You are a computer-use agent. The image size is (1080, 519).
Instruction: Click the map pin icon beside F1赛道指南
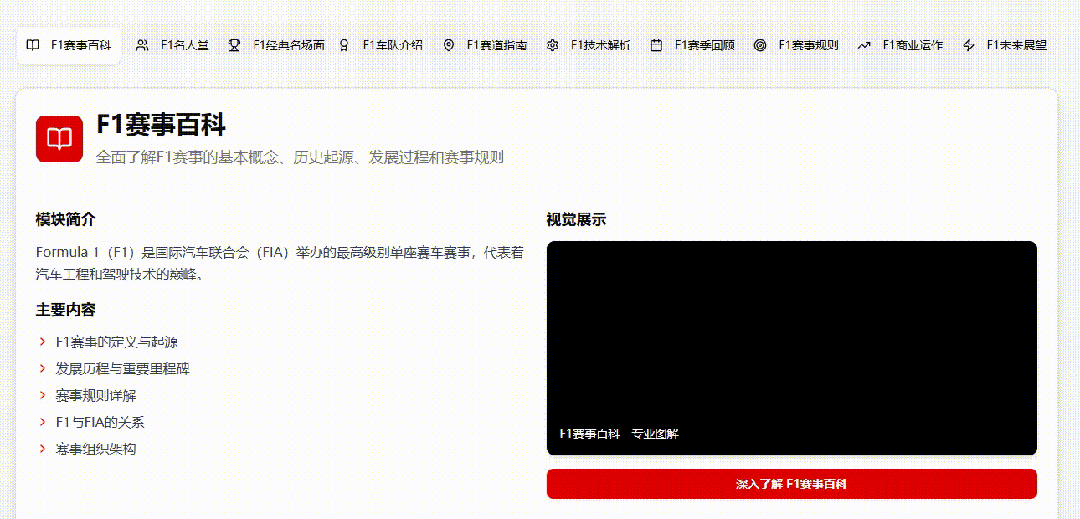(448, 45)
